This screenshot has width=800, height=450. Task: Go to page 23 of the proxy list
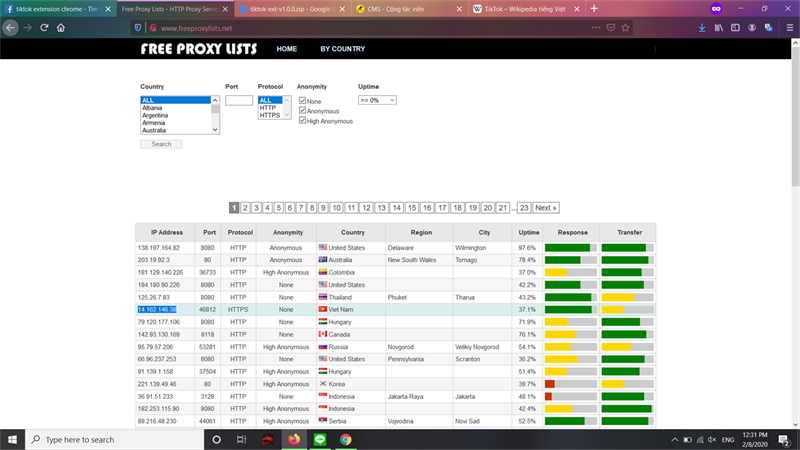click(x=524, y=208)
